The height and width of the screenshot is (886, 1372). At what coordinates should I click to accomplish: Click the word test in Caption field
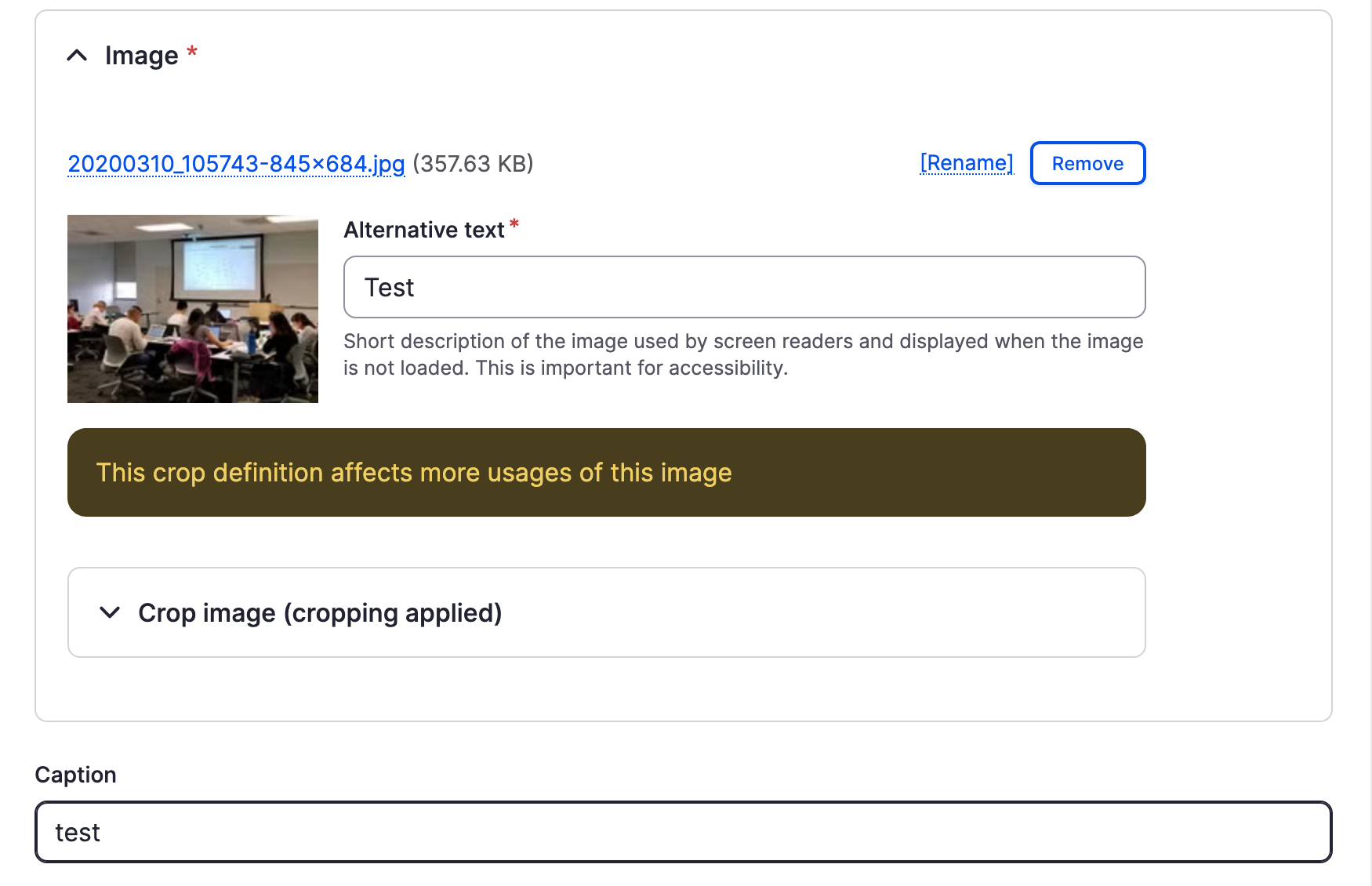point(78,833)
